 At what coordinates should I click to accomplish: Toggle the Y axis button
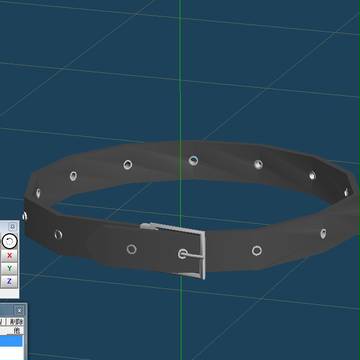[x=9, y=268]
